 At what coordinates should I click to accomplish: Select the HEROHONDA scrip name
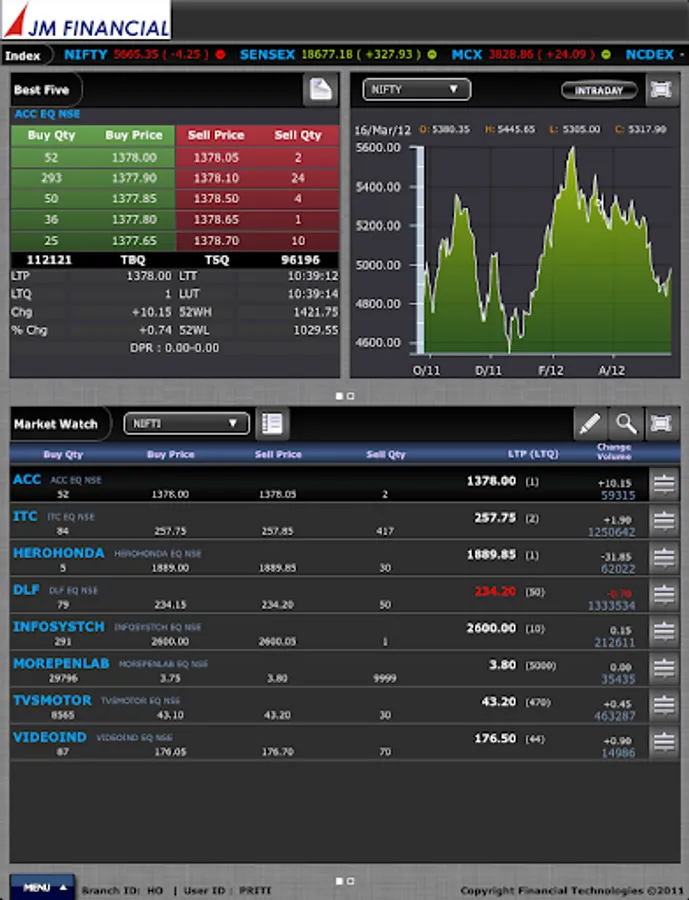click(x=59, y=553)
